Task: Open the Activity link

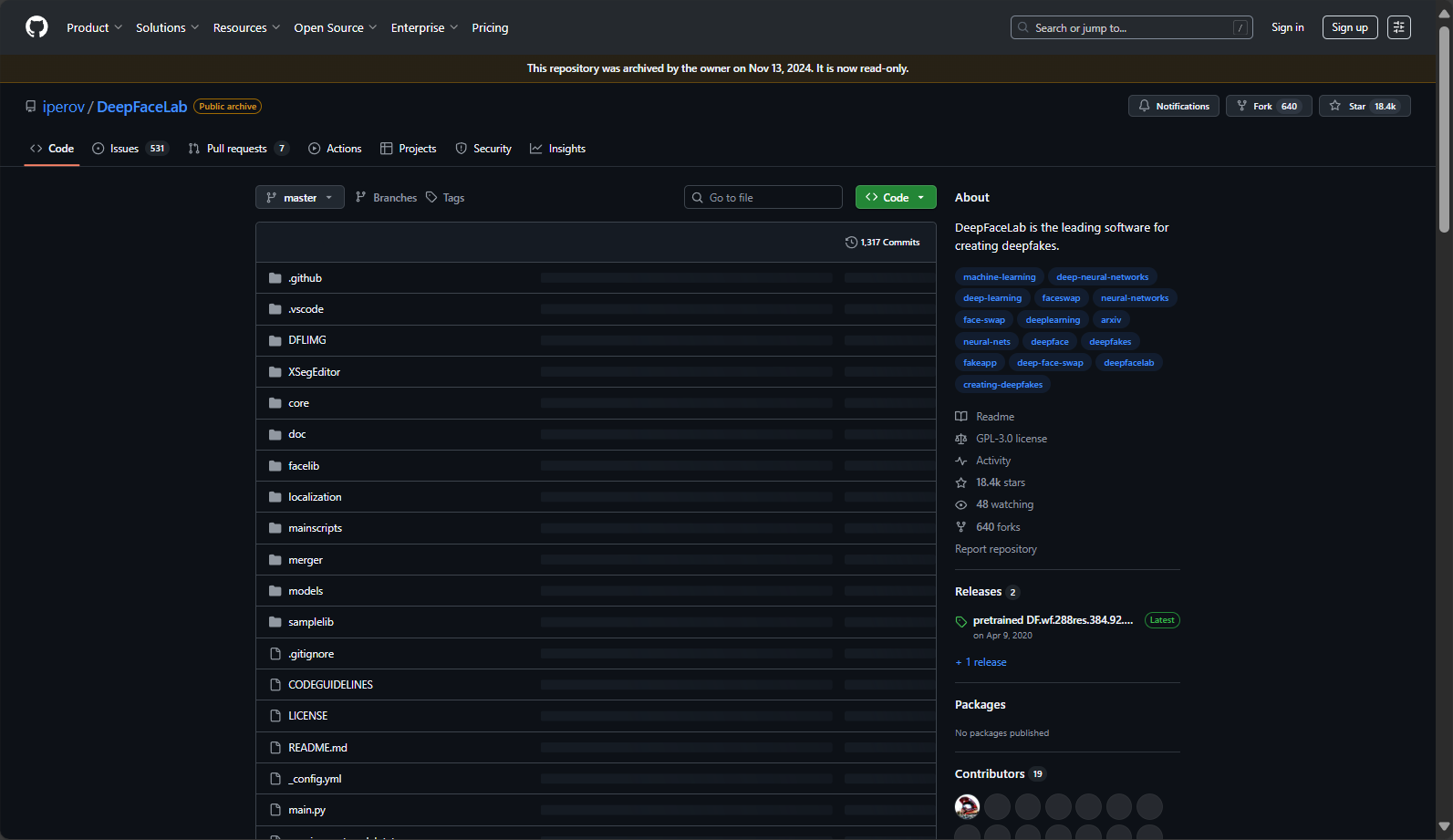Action: click(983, 461)
